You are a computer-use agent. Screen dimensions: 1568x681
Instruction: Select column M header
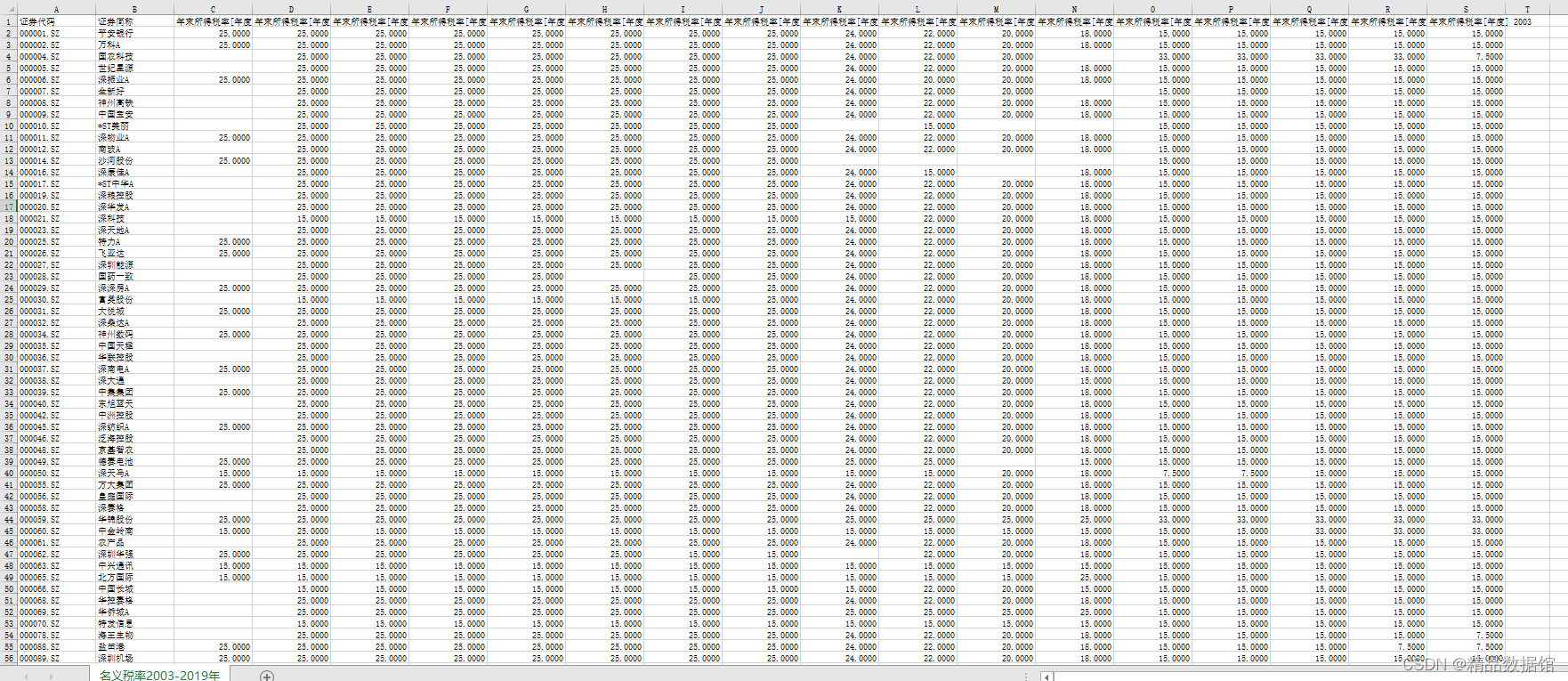tap(997, 9)
